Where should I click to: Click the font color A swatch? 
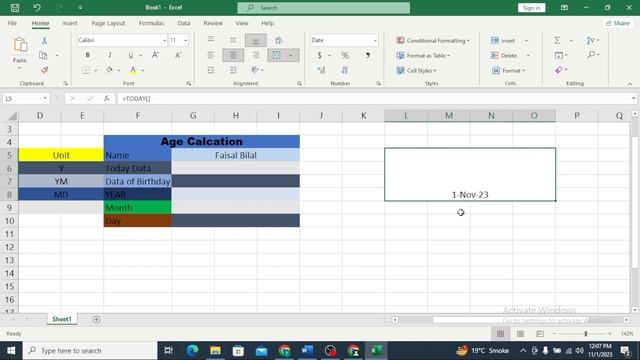click(133, 70)
